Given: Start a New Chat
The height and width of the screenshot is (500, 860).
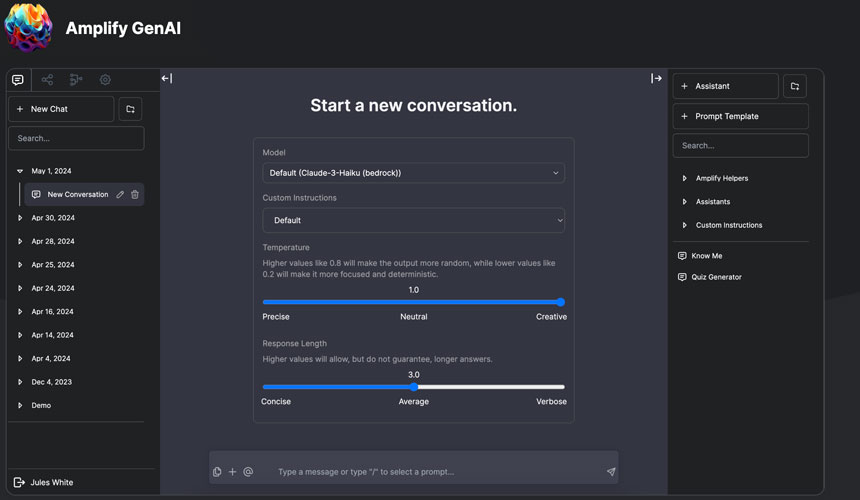Looking at the screenshot, I should 61,109.
